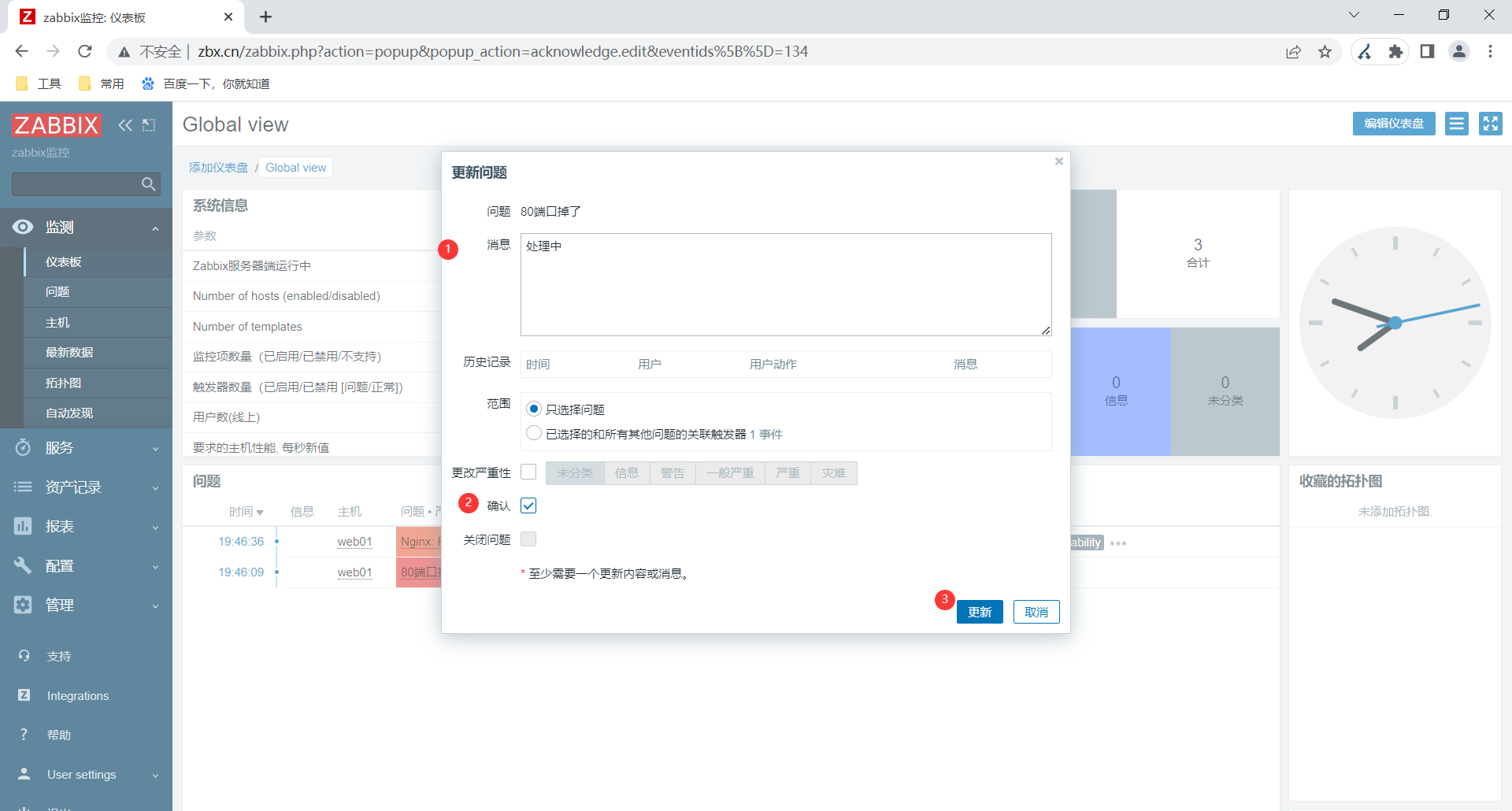This screenshot has width=1512, height=811.
Task: Sort problems by 时间 column arrow
Action: pos(260,513)
